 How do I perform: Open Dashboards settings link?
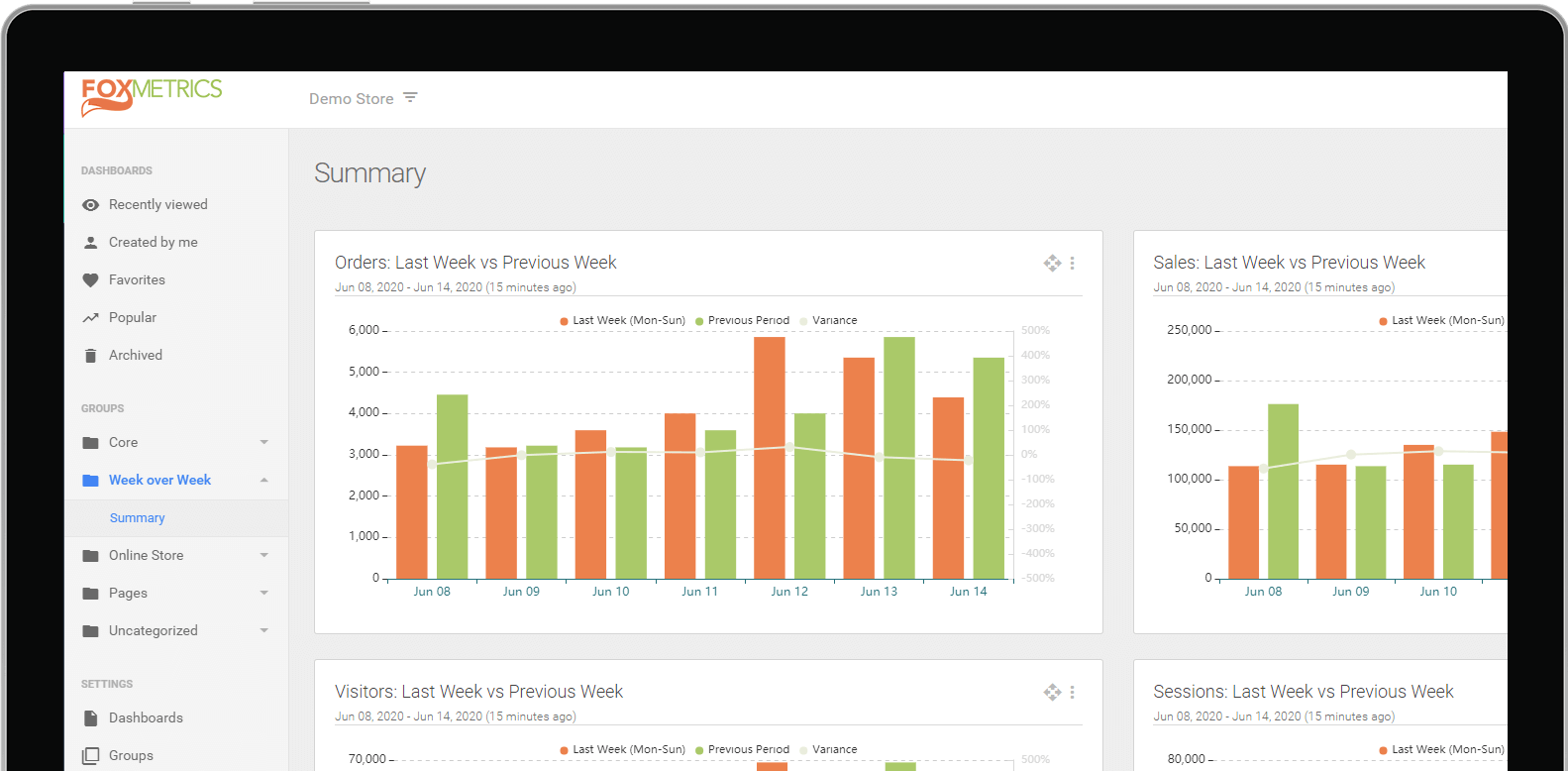pyautogui.click(x=146, y=718)
